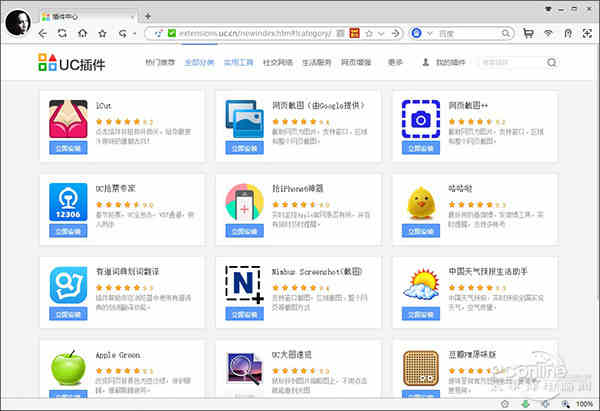Install the Nimbus Screenshot plugin
This screenshot has height=411, width=600.
point(245,314)
